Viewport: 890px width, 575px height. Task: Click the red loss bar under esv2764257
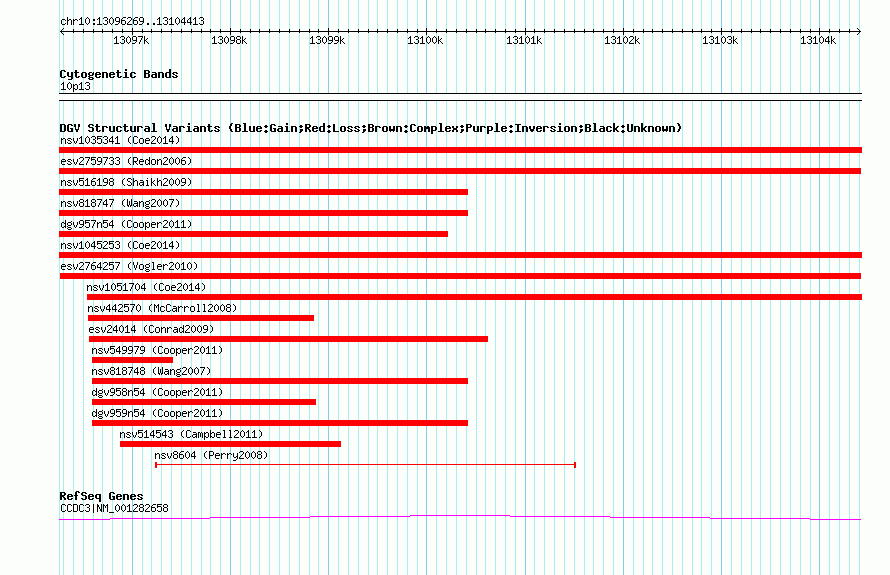(x=460, y=276)
